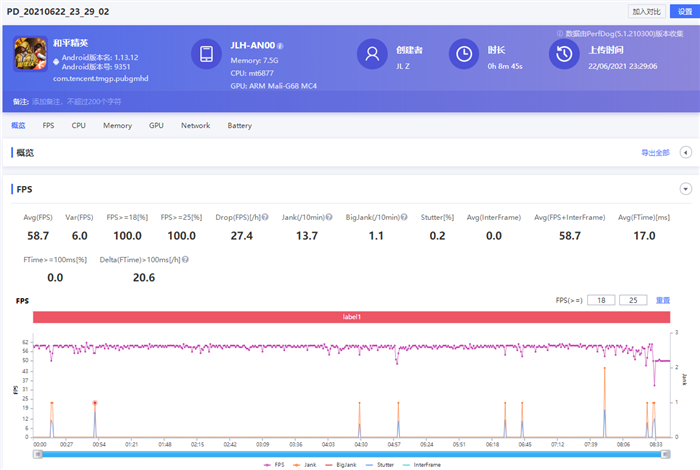Viewport: 700px width, 470px height.
Task: Switch to the Memory tab
Action: (117, 125)
